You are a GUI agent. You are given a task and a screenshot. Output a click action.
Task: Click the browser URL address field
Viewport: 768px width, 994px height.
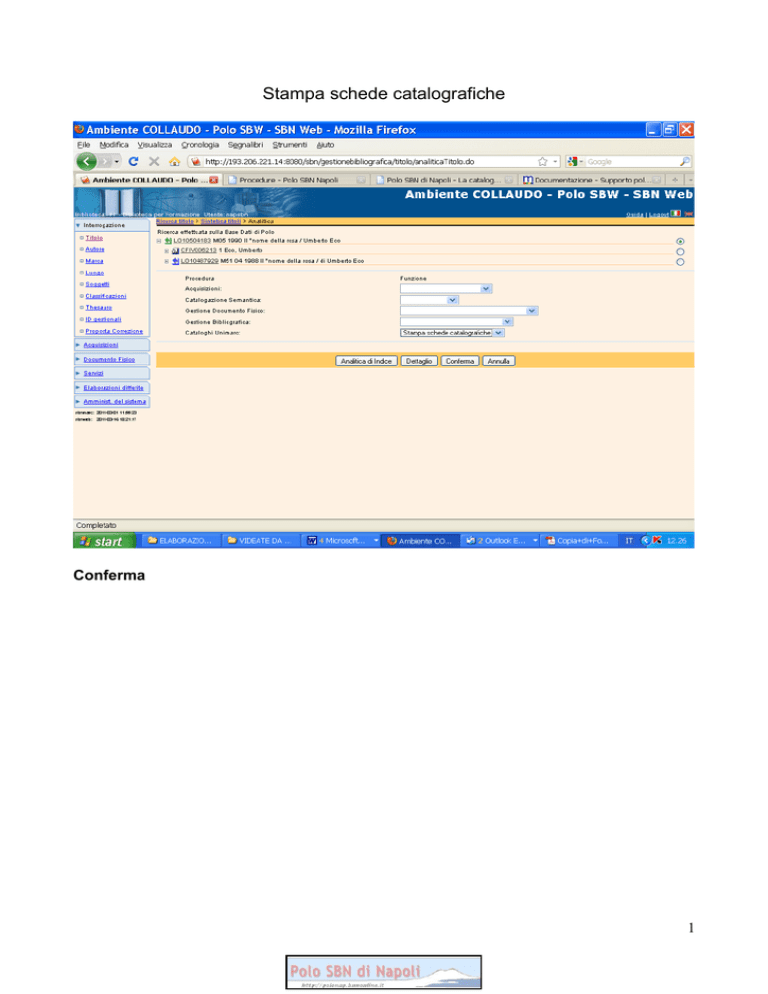coord(368,162)
